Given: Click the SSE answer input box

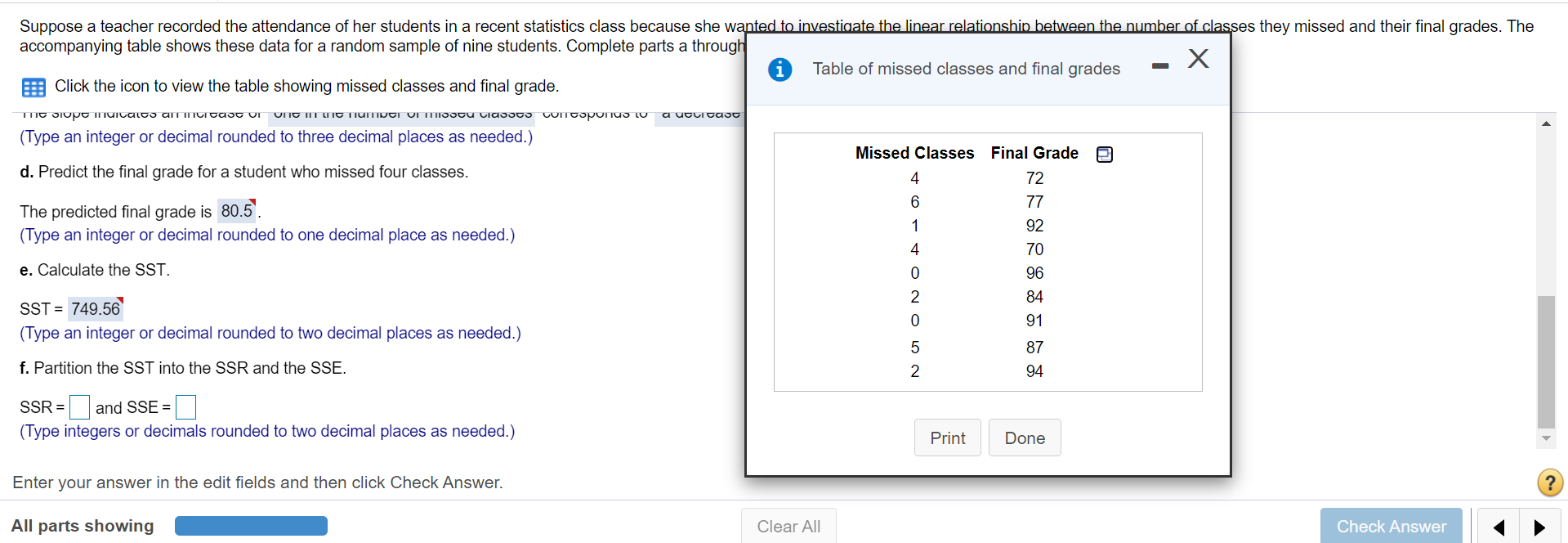Looking at the screenshot, I should pos(185,407).
